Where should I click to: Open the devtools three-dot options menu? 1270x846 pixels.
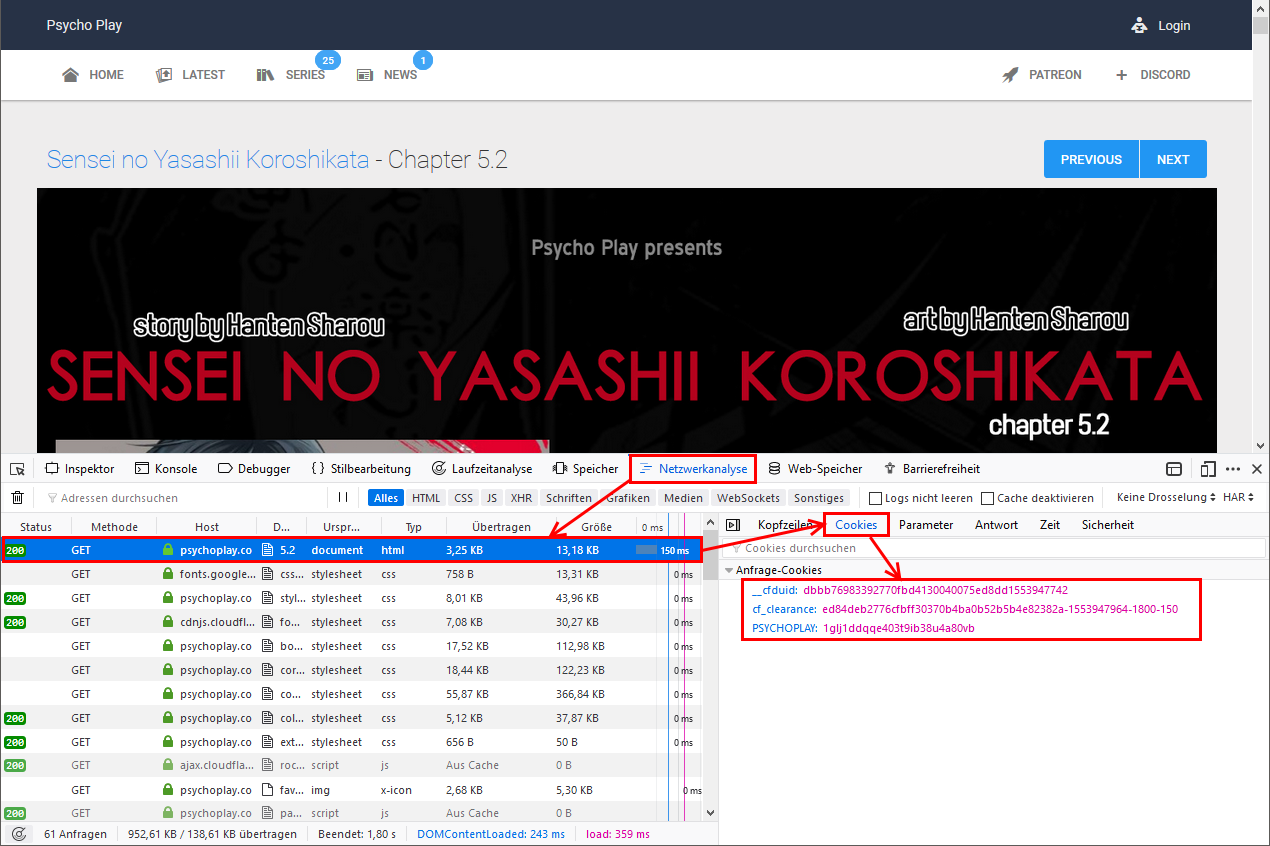pos(1233,468)
